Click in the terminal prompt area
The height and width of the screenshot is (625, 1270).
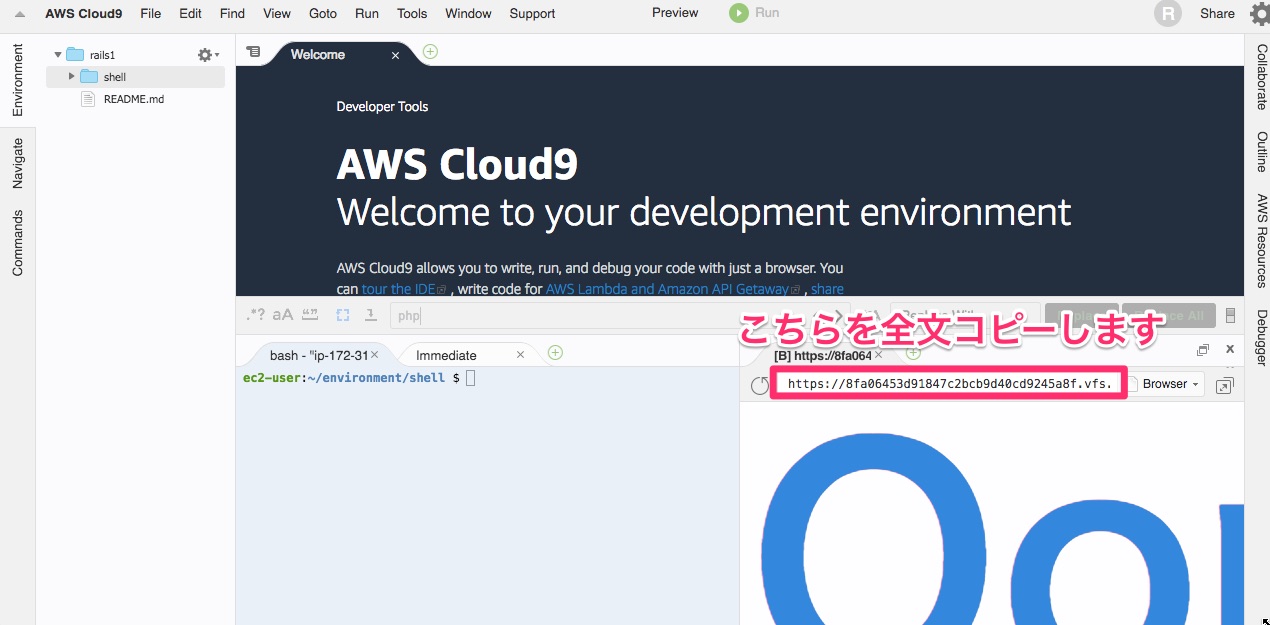click(487, 495)
